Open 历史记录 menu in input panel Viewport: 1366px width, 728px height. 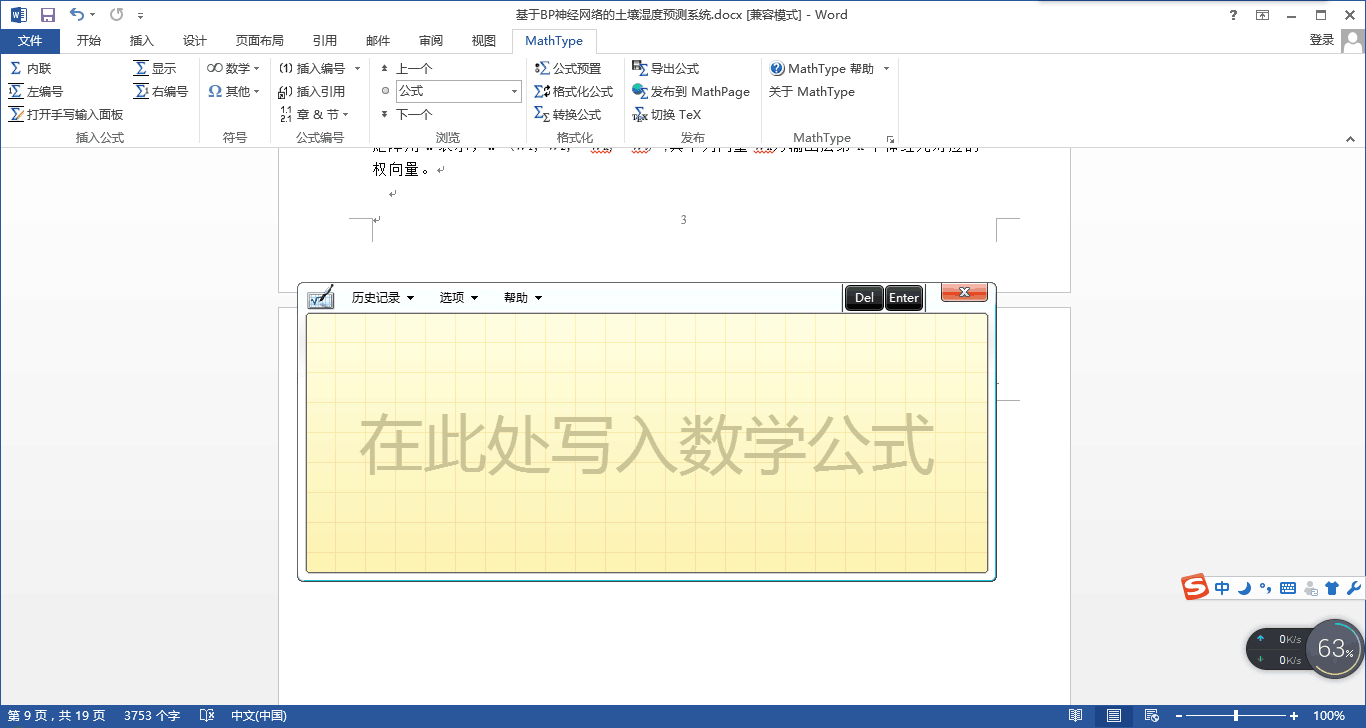[382, 297]
